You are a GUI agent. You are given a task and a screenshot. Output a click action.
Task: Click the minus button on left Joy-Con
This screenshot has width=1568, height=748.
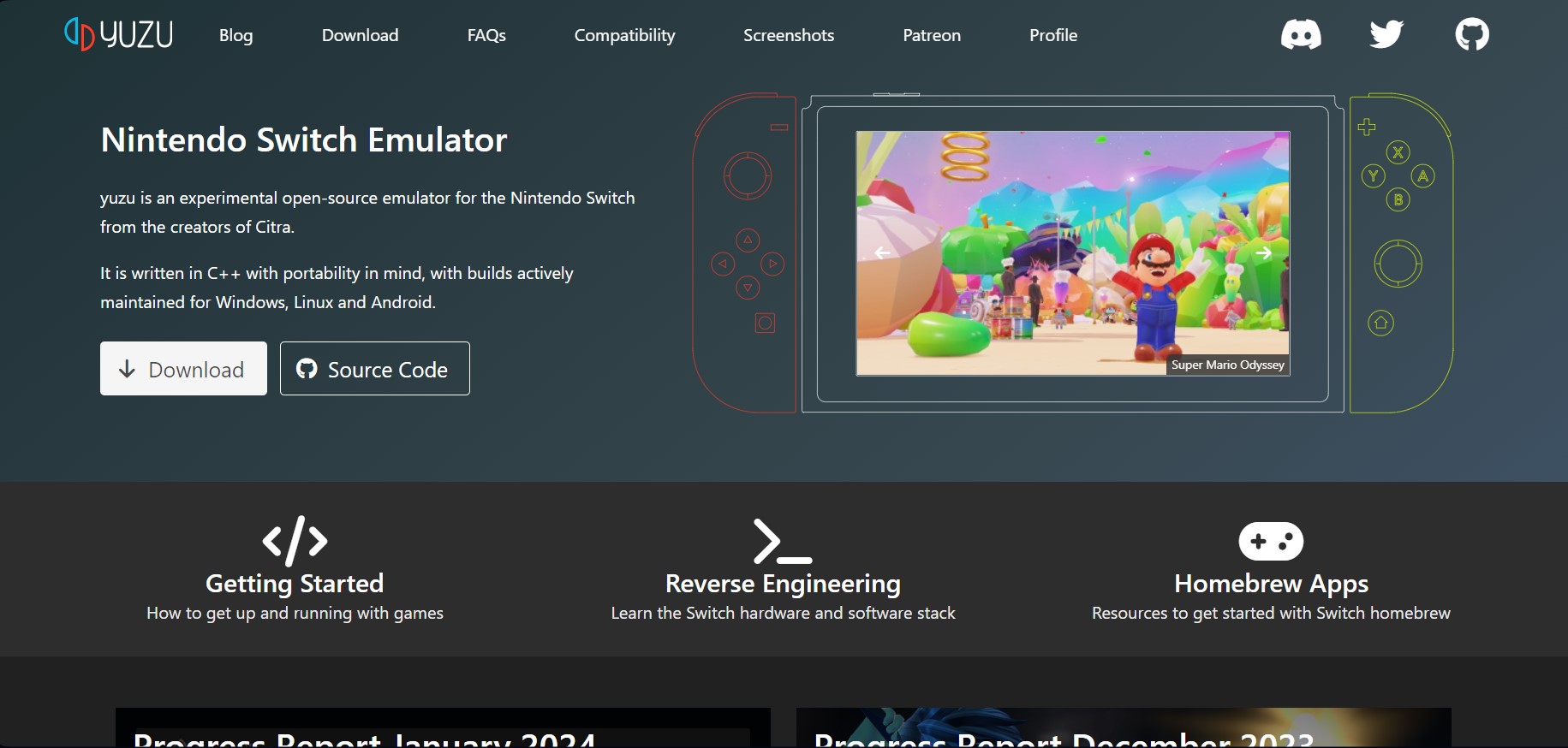coord(779,128)
